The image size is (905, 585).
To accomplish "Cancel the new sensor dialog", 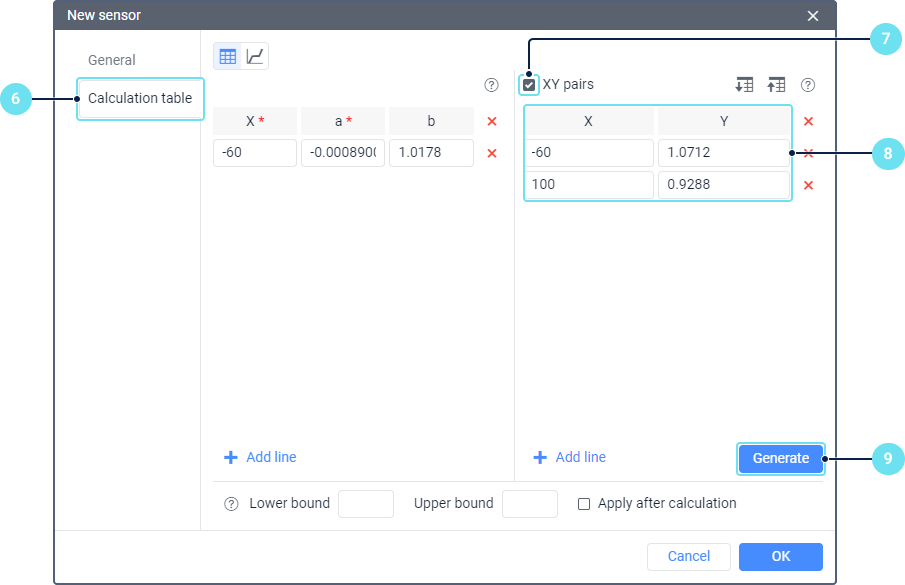I will pos(688,556).
